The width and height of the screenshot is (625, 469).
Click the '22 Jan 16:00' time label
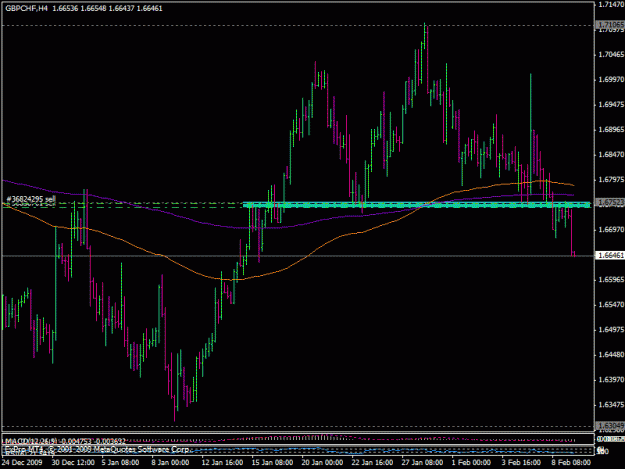tap(372, 462)
